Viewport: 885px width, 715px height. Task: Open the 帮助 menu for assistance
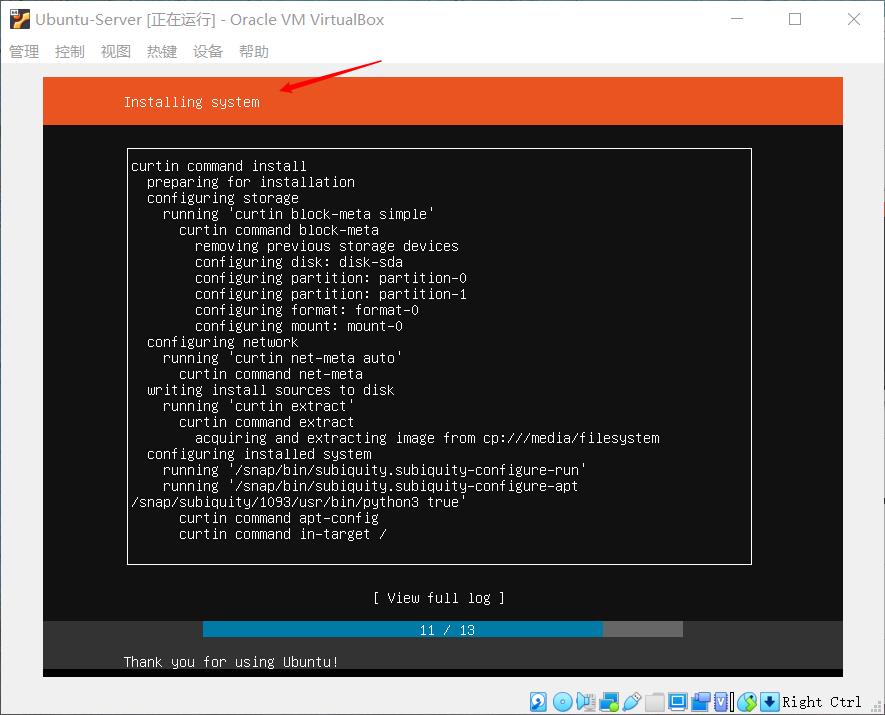coord(254,51)
